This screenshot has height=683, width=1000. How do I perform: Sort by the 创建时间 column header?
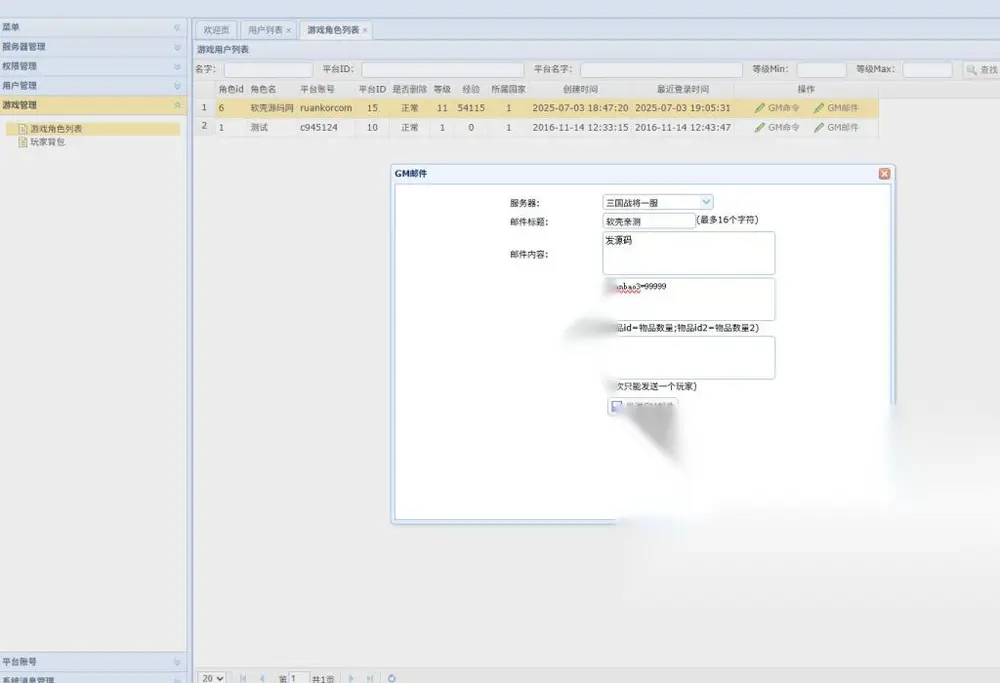click(x=580, y=89)
